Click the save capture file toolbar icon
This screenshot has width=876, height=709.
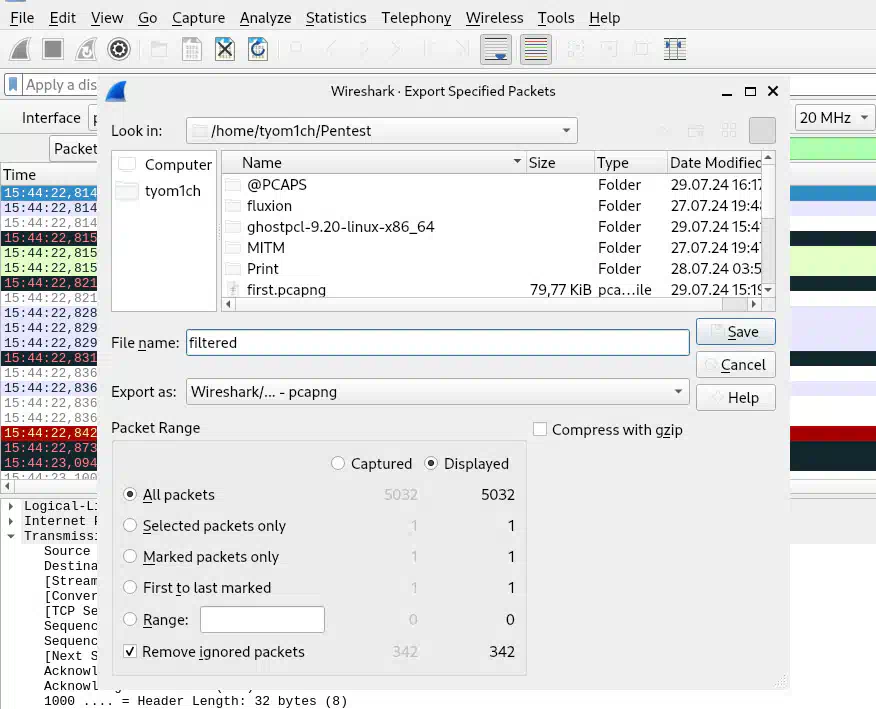(x=192, y=49)
